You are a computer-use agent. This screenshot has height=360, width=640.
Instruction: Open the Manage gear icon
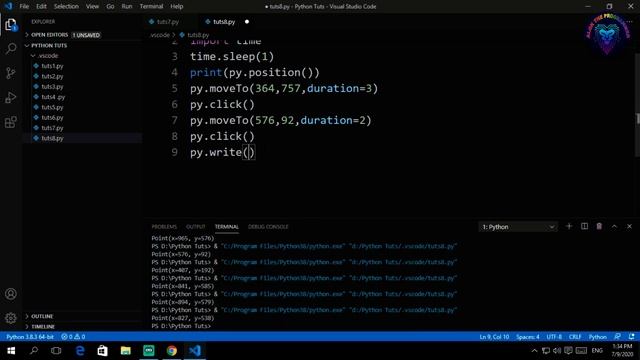point(11,318)
